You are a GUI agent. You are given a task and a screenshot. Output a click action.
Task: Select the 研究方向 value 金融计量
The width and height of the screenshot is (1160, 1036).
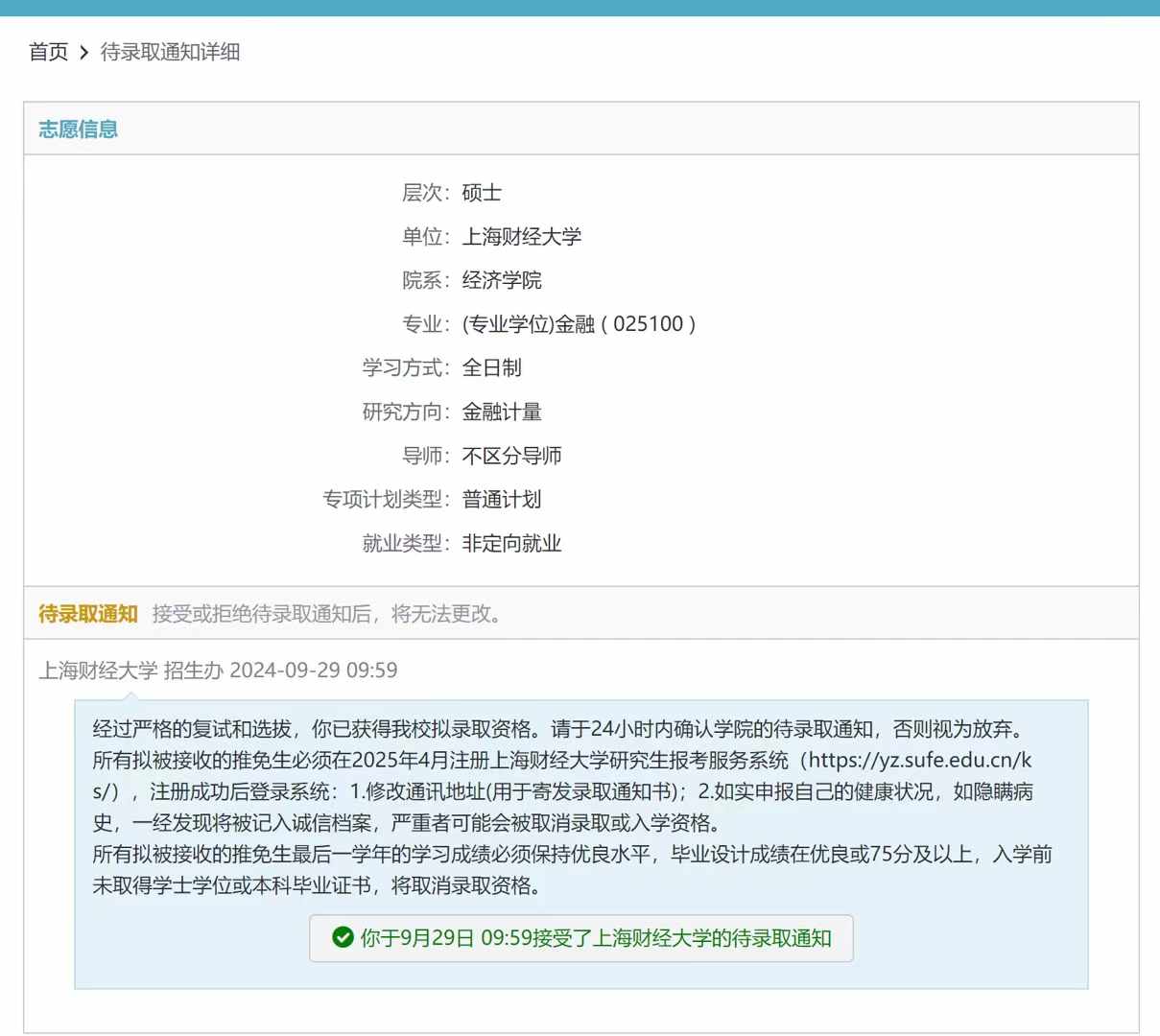pos(502,412)
